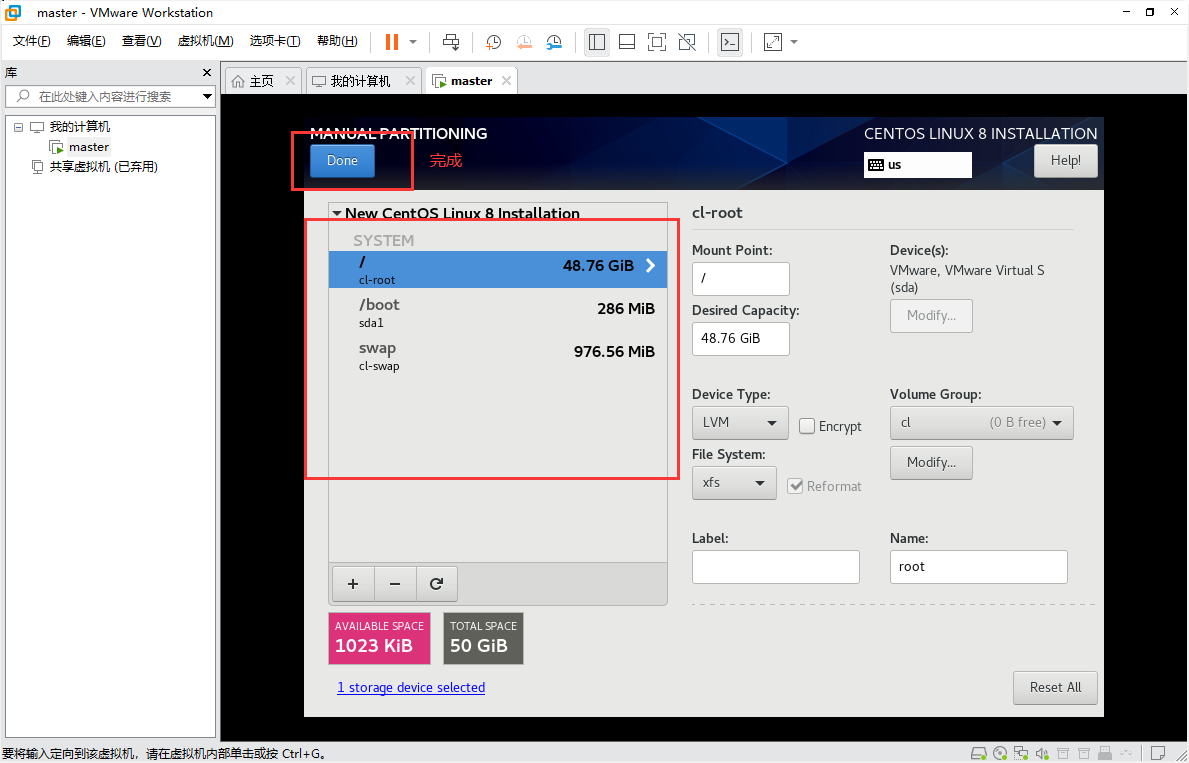Open the 查看(V) menu

tap(141, 41)
